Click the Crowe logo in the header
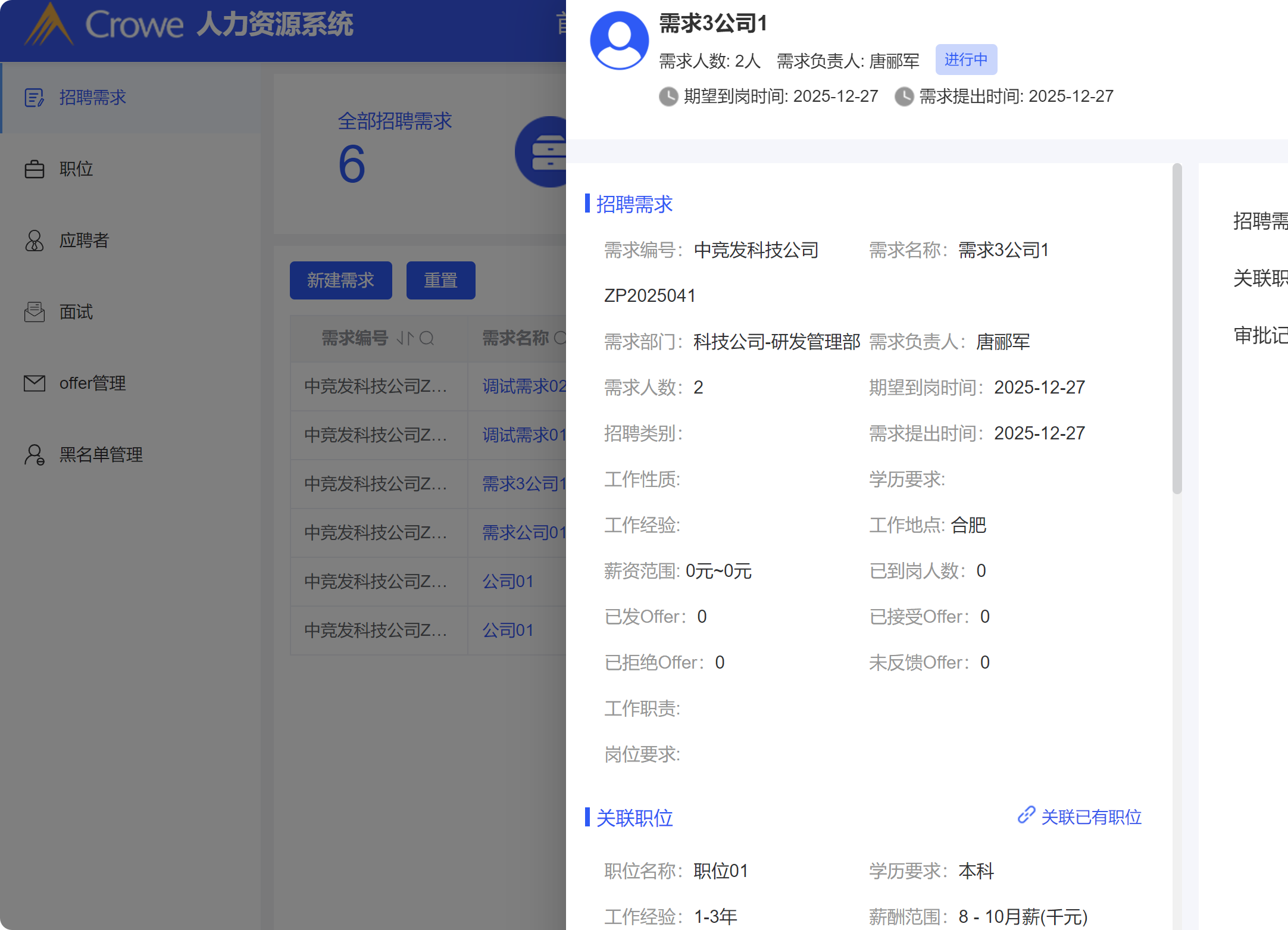The image size is (1288, 930). (49, 25)
